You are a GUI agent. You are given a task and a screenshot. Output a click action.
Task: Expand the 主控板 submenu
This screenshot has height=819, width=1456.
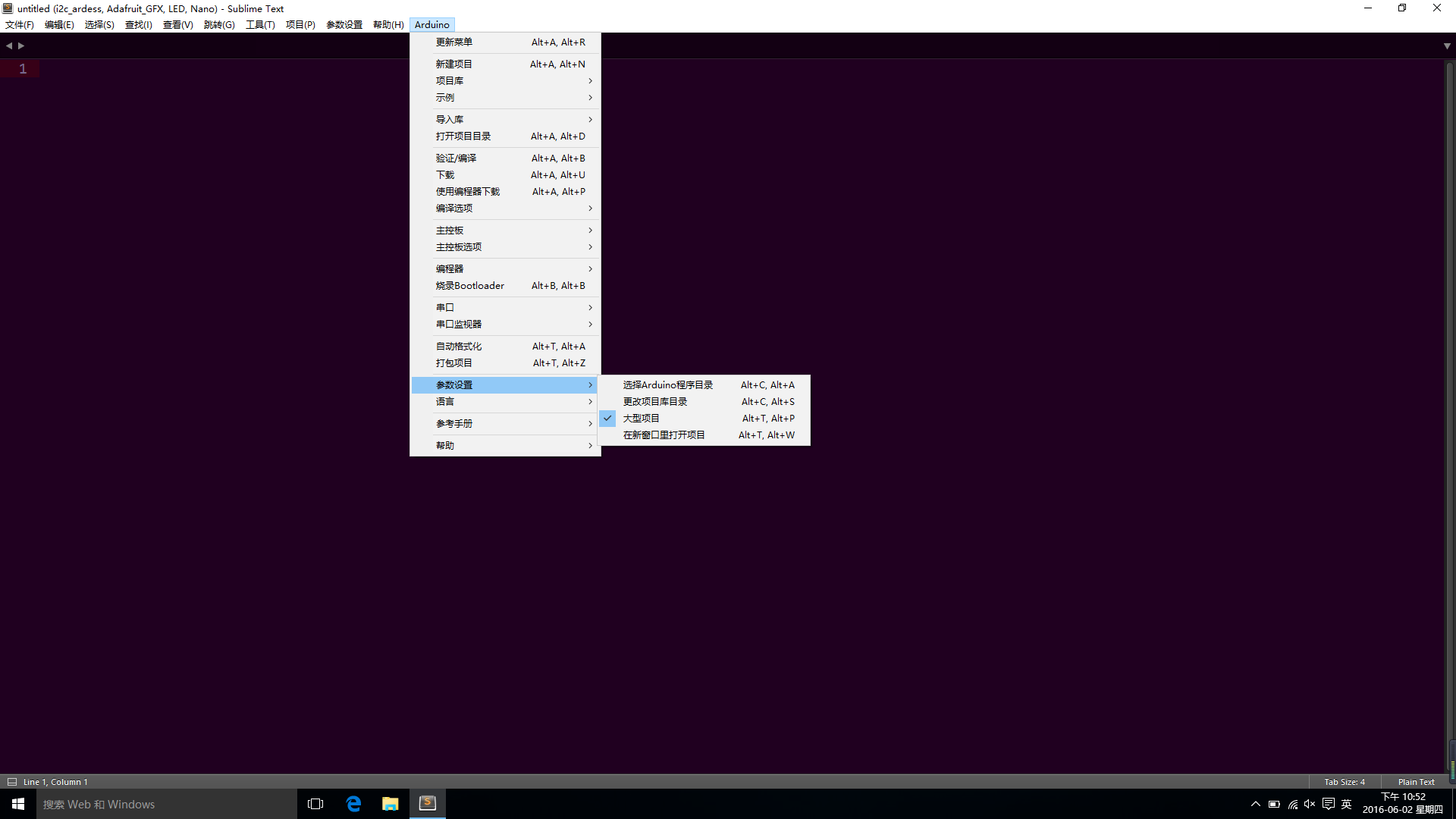pos(505,230)
